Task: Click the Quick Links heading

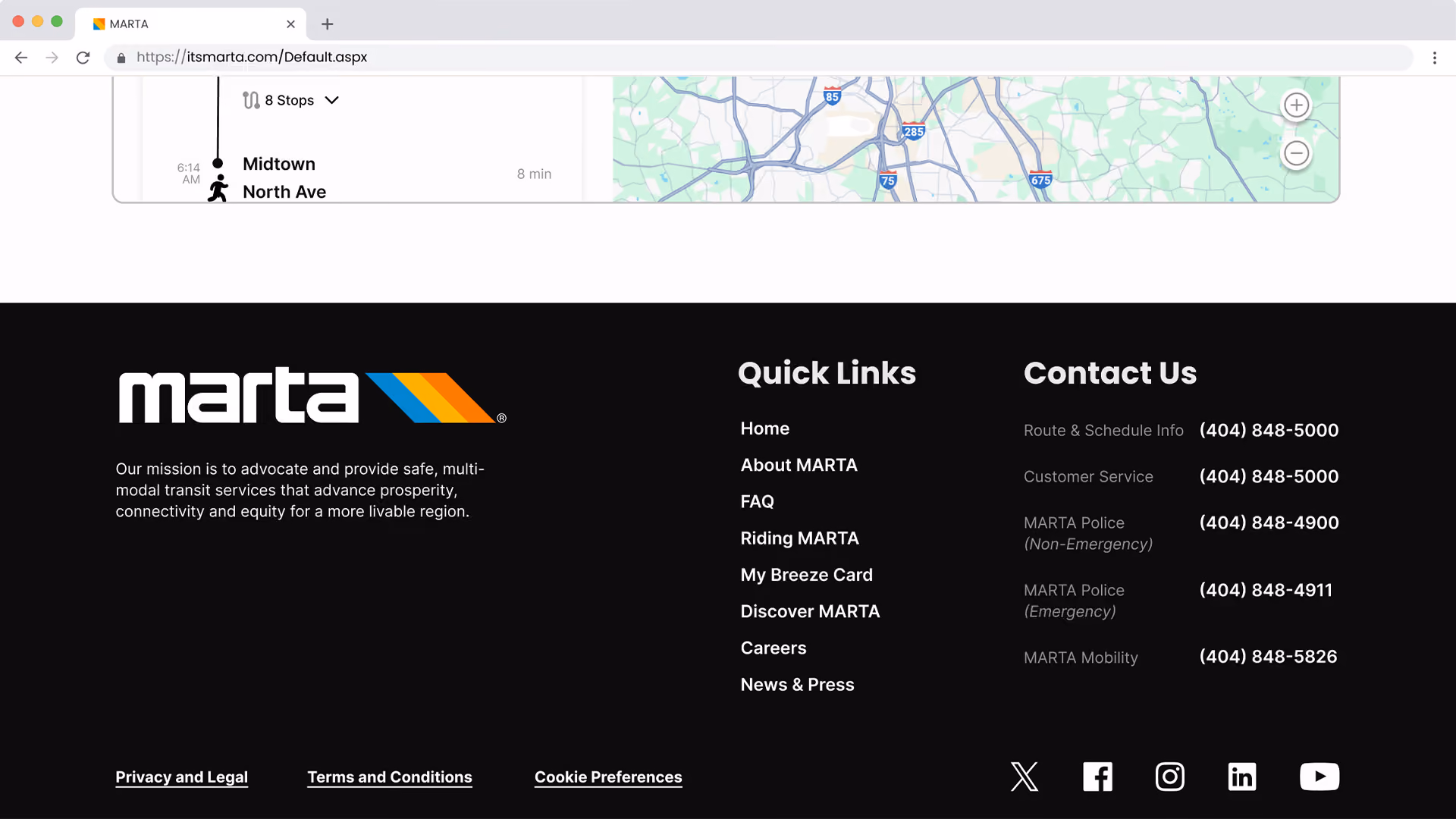Action: point(827,373)
